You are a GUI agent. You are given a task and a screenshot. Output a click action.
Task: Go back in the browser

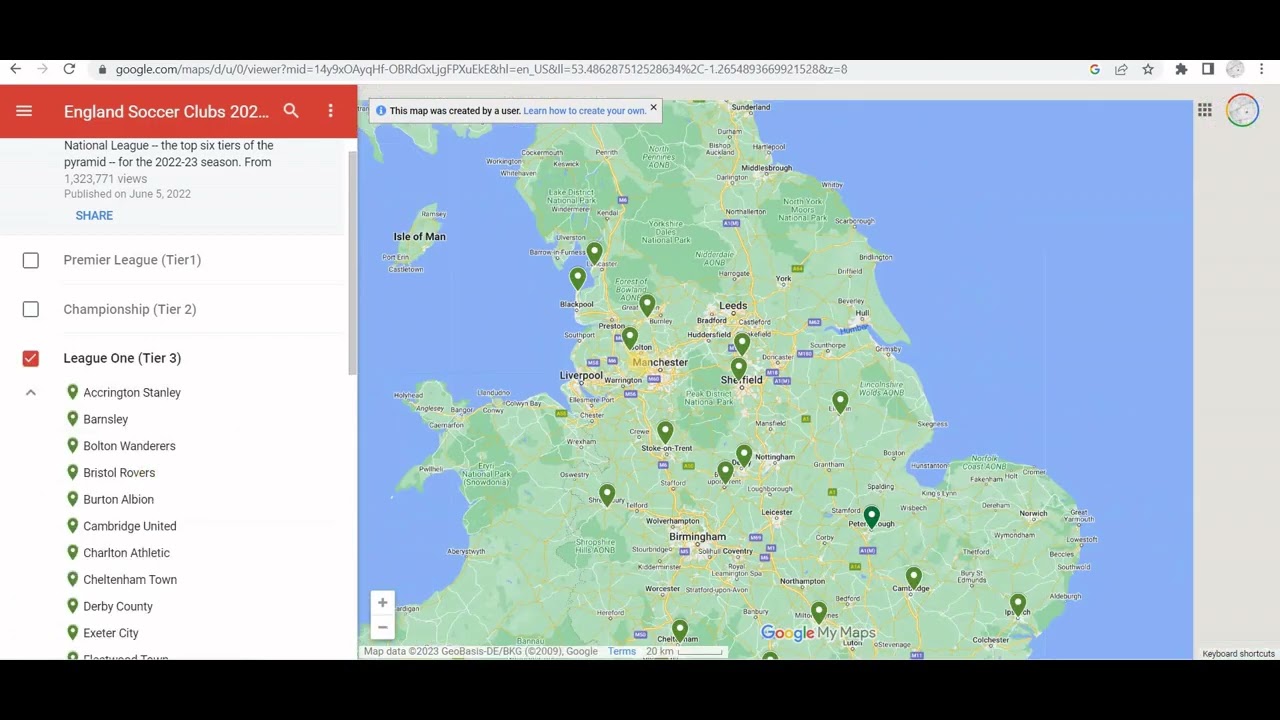(x=15, y=69)
